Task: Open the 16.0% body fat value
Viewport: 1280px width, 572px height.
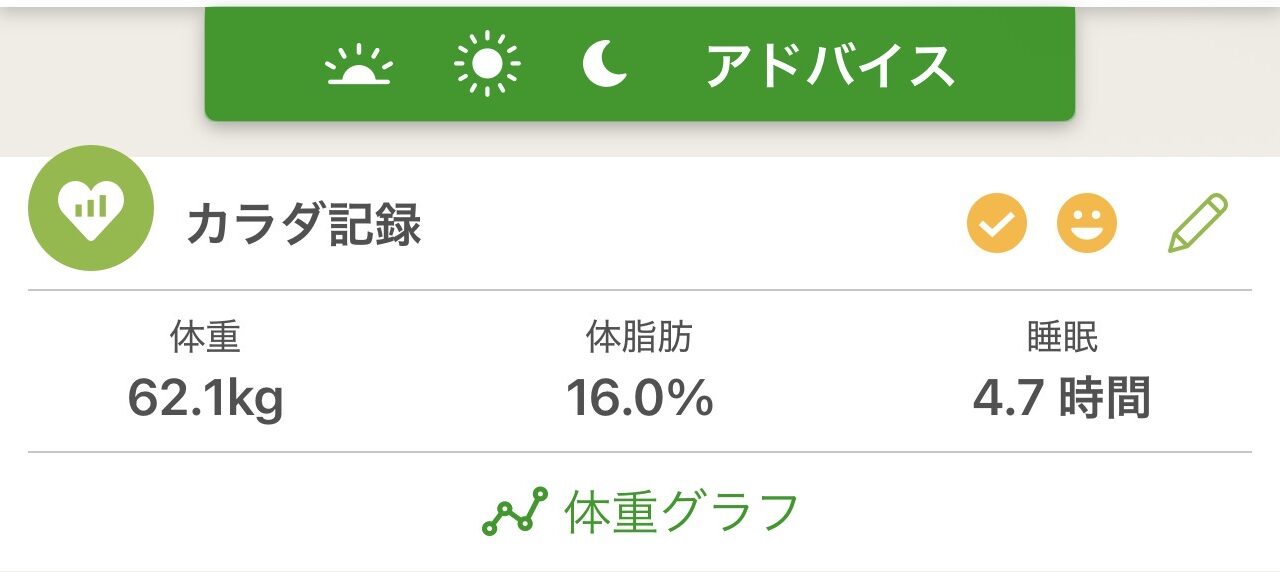Action: 639,398
